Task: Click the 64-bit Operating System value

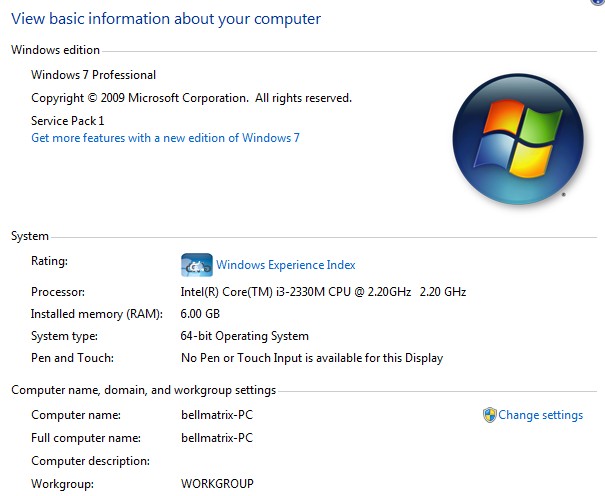Action: (x=245, y=336)
